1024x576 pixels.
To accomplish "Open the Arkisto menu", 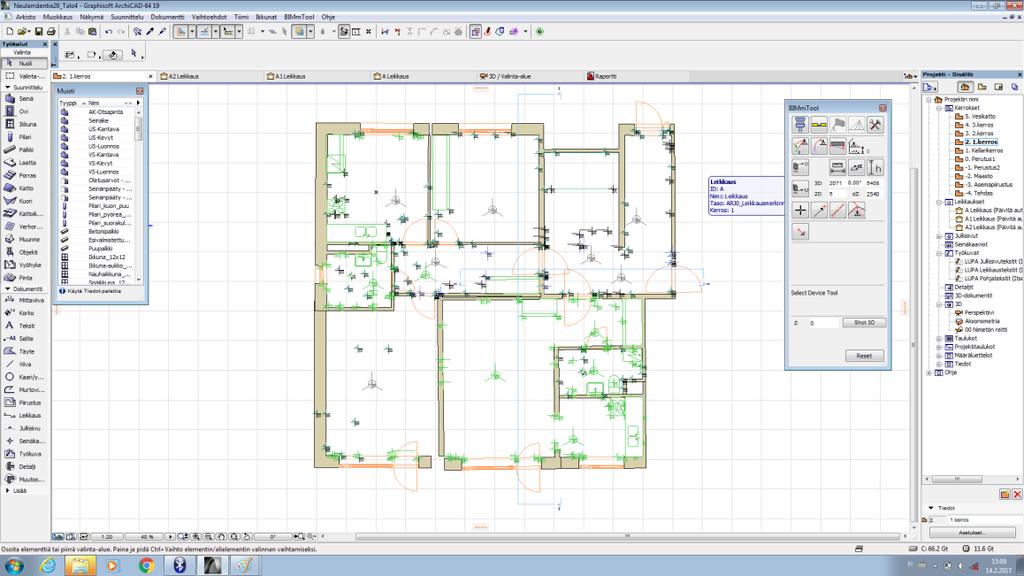I will tap(25, 17).
